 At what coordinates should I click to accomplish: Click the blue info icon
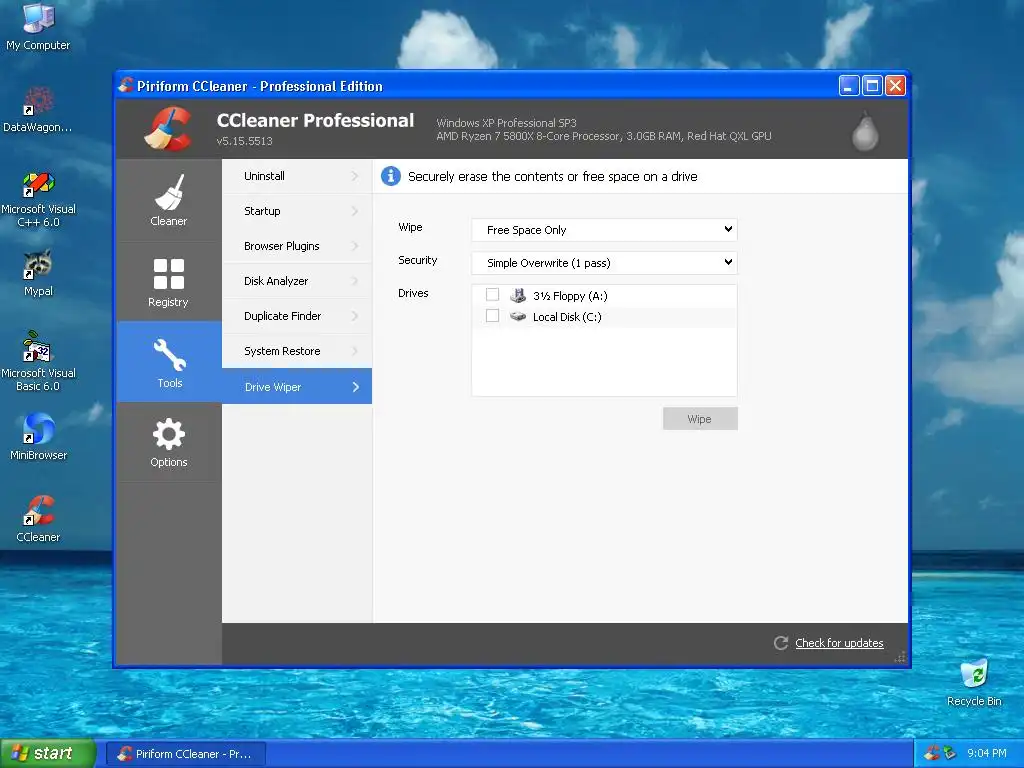point(391,176)
